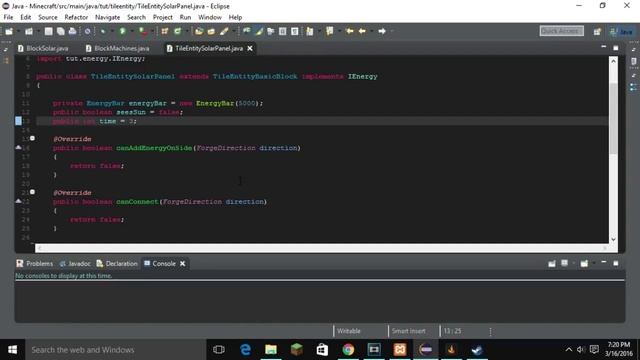
Task: Open the Refactor menu
Action: 76,17
